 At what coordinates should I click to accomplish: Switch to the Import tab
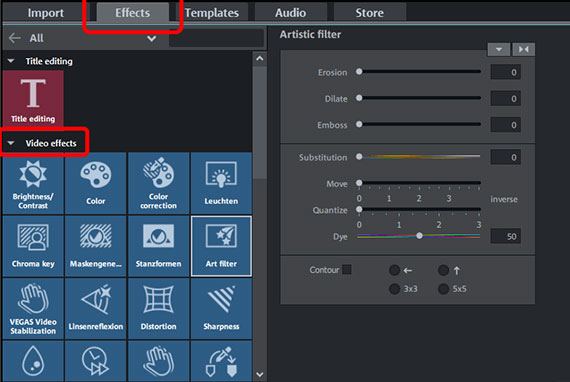[x=45, y=13]
